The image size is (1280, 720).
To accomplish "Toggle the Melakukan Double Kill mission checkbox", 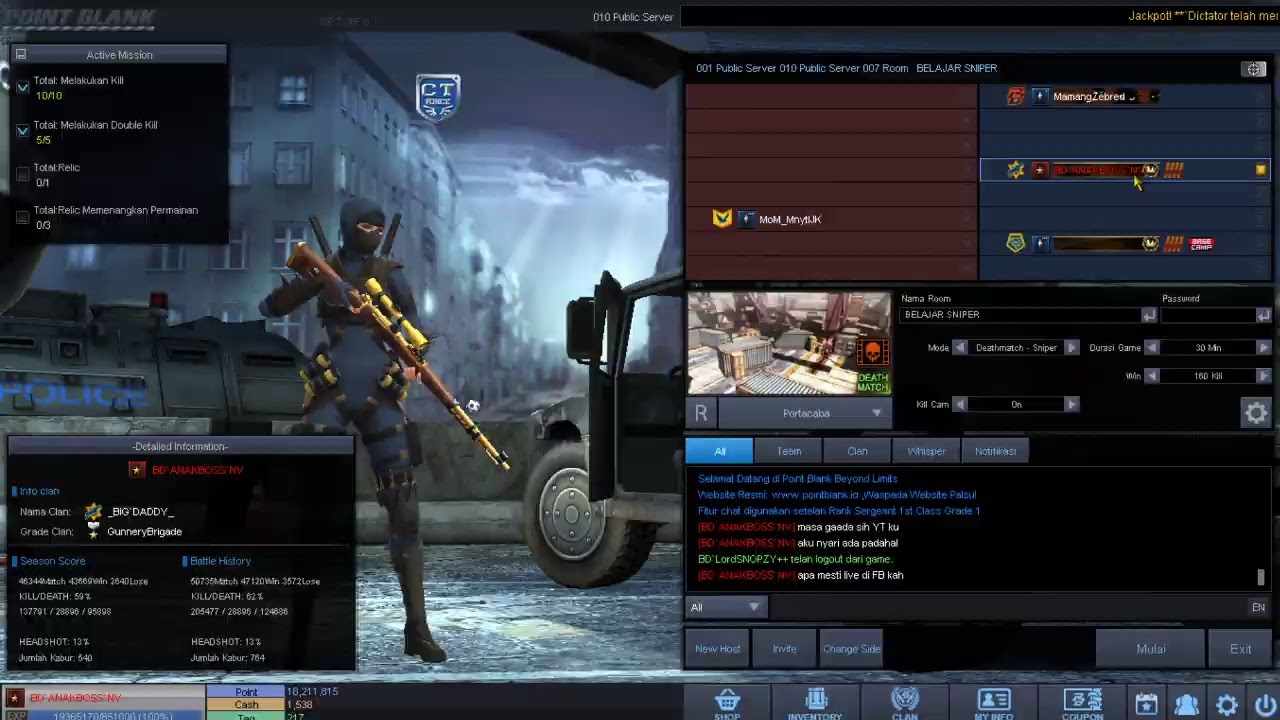I will pyautogui.click(x=23, y=131).
